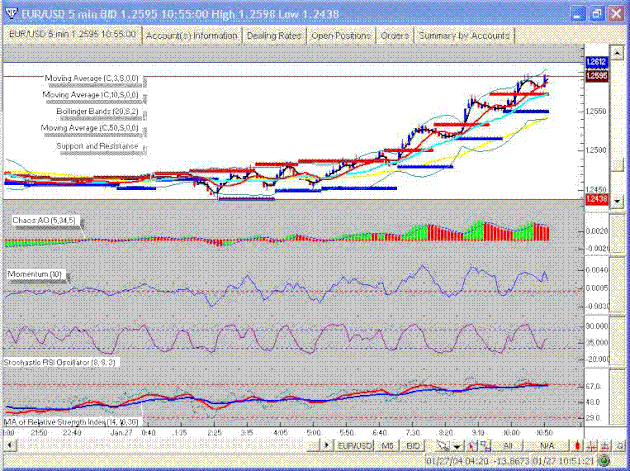Viewport: 630px width, 471px height.
Task: Open the Dealing Rates tab
Action: coord(274,35)
